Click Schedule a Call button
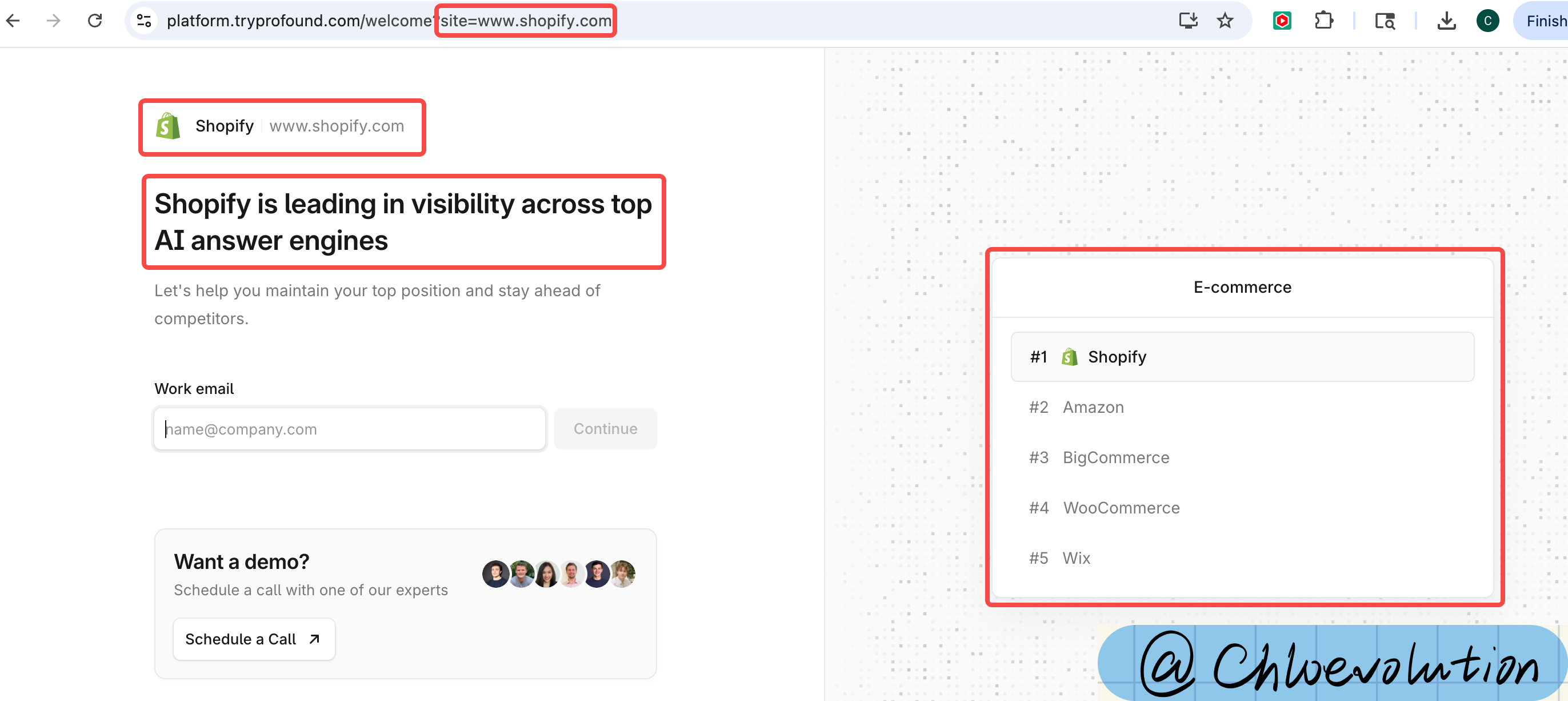This screenshot has height=701, width=1568. 254,639
